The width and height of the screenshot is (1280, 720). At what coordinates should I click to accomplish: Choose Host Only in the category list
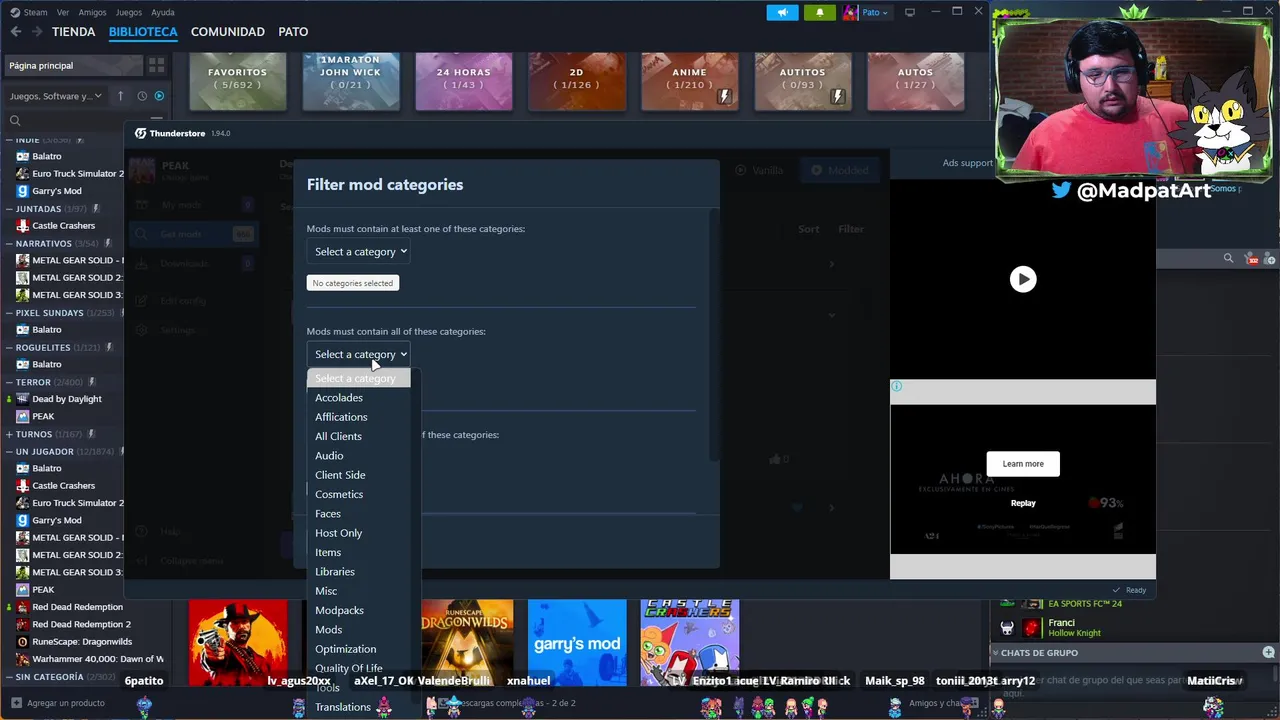(x=338, y=533)
